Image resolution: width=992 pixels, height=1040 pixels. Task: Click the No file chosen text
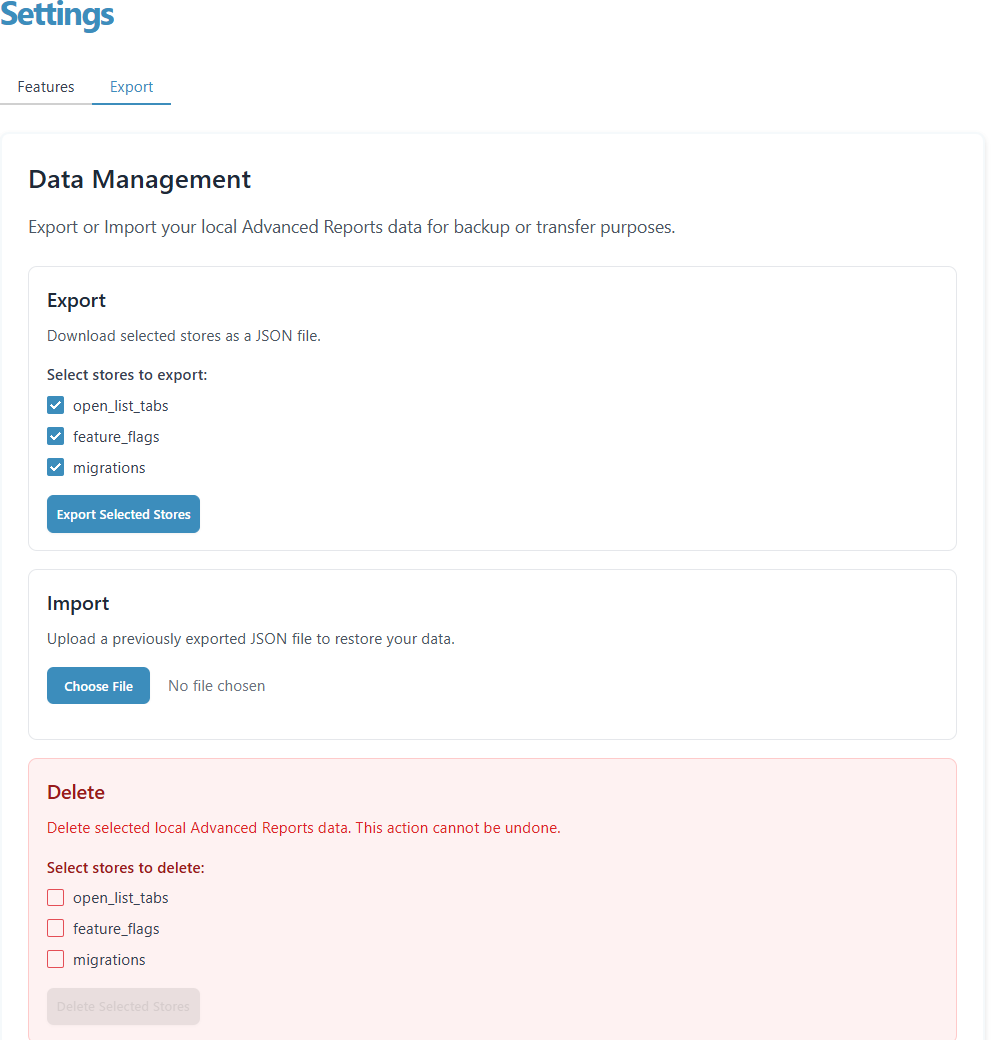(217, 686)
